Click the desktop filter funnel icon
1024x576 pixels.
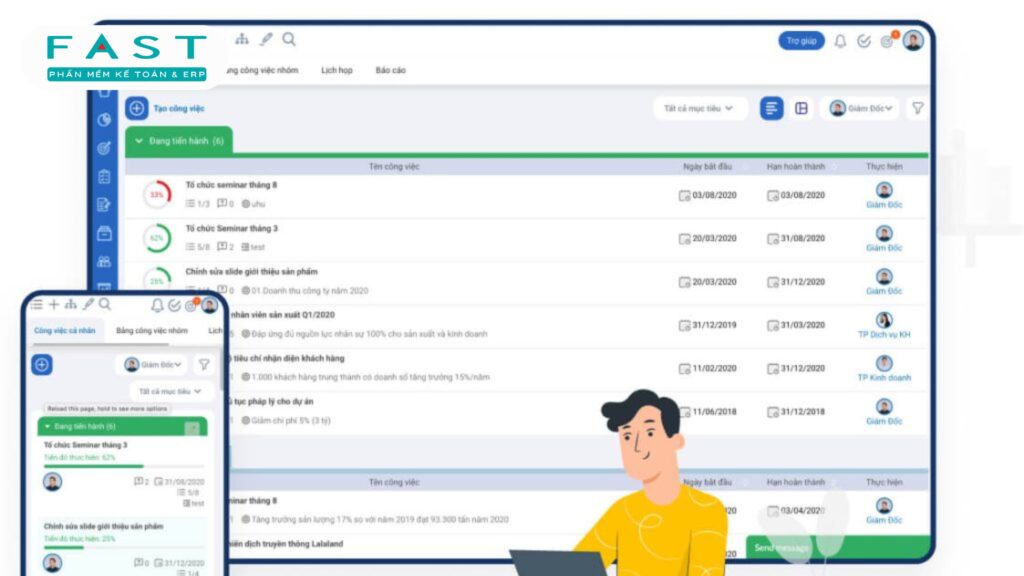pos(918,108)
